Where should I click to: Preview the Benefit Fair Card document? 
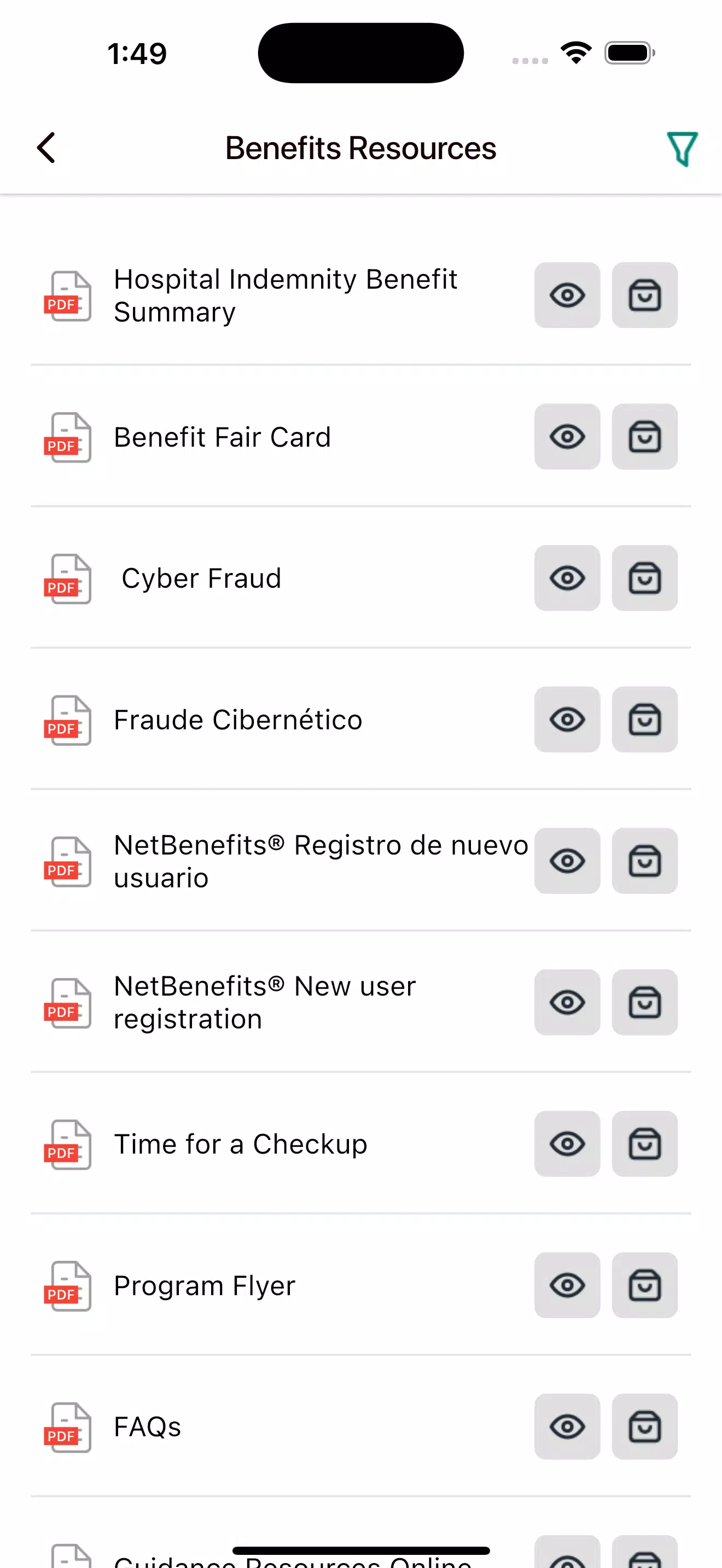(x=567, y=437)
